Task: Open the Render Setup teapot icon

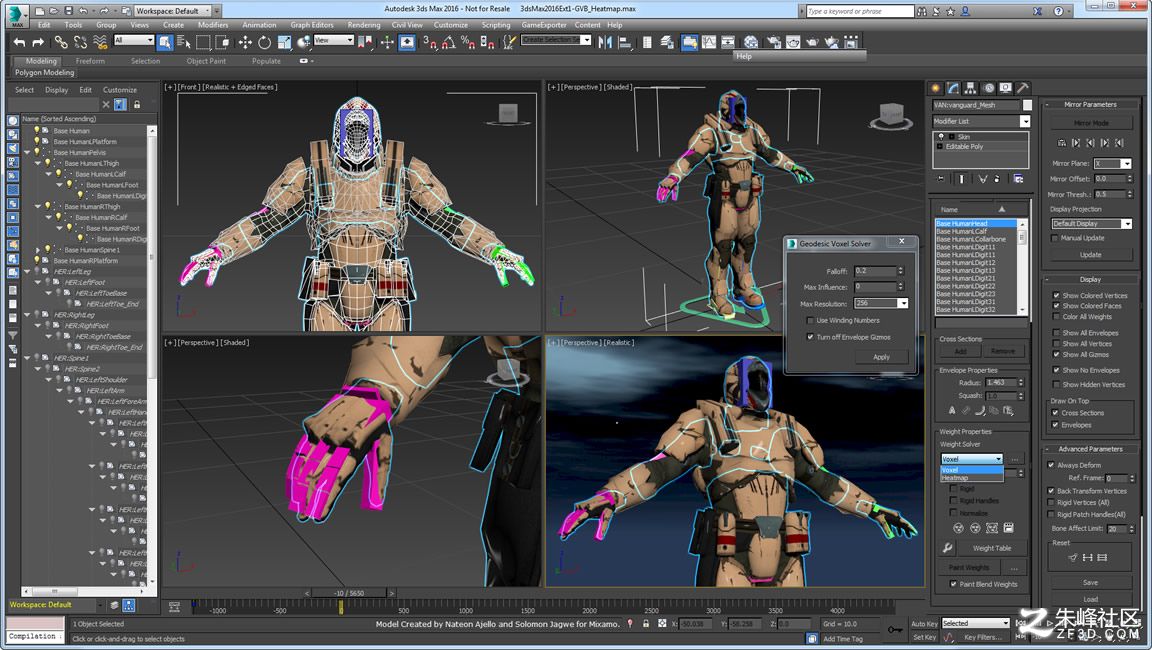Action: (x=774, y=43)
